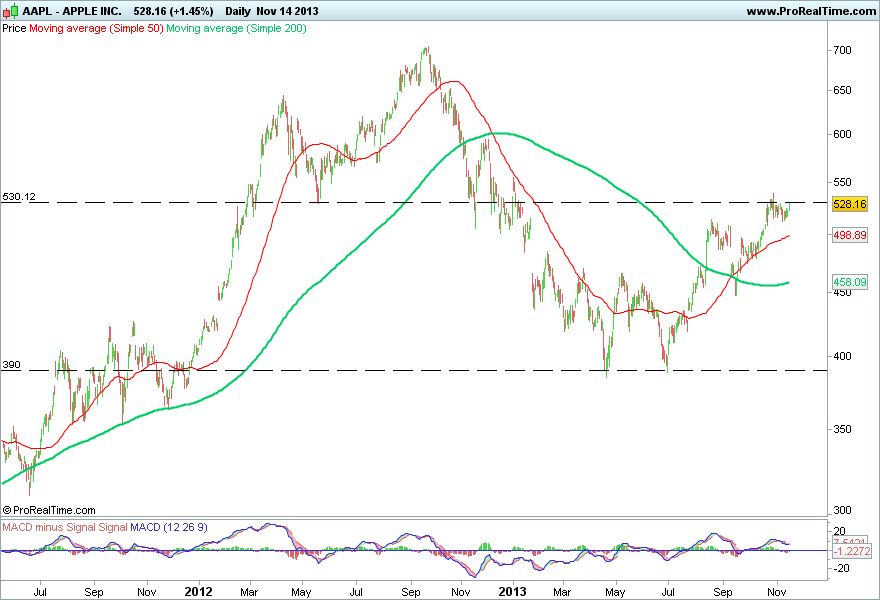The height and width of the screenshot is (600, 880).
Task: Open the www.ProRealTime.com link
Action: 811,11
